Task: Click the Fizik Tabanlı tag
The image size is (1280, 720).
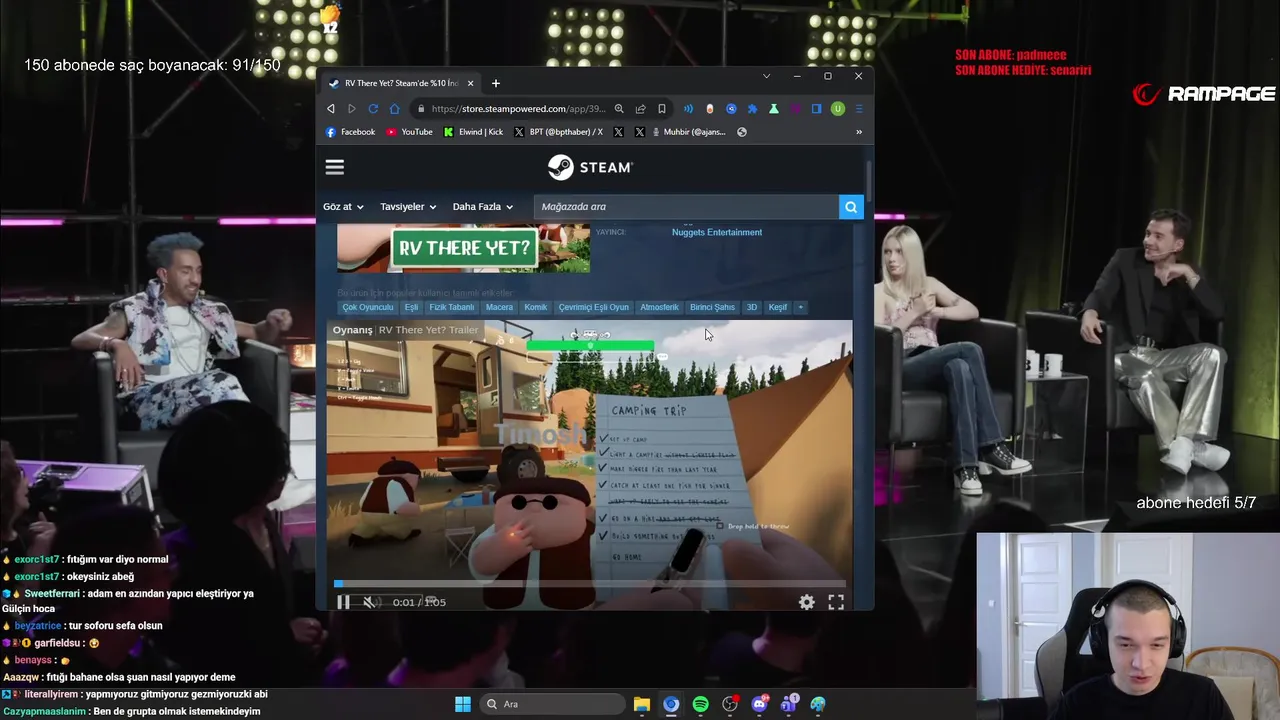Action: 452,307
